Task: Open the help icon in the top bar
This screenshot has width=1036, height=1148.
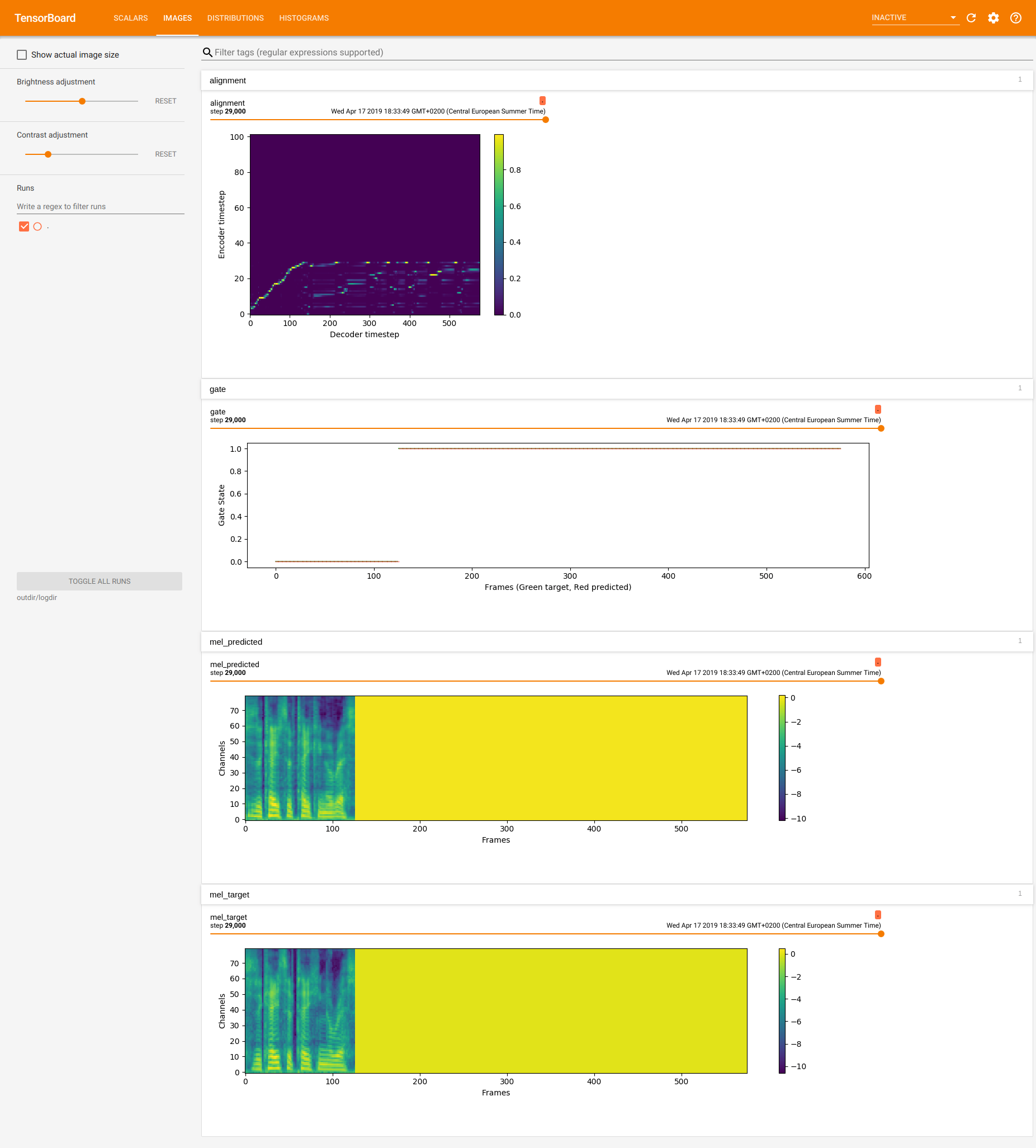Action: pyautogui.click(x=1016, y=18)
